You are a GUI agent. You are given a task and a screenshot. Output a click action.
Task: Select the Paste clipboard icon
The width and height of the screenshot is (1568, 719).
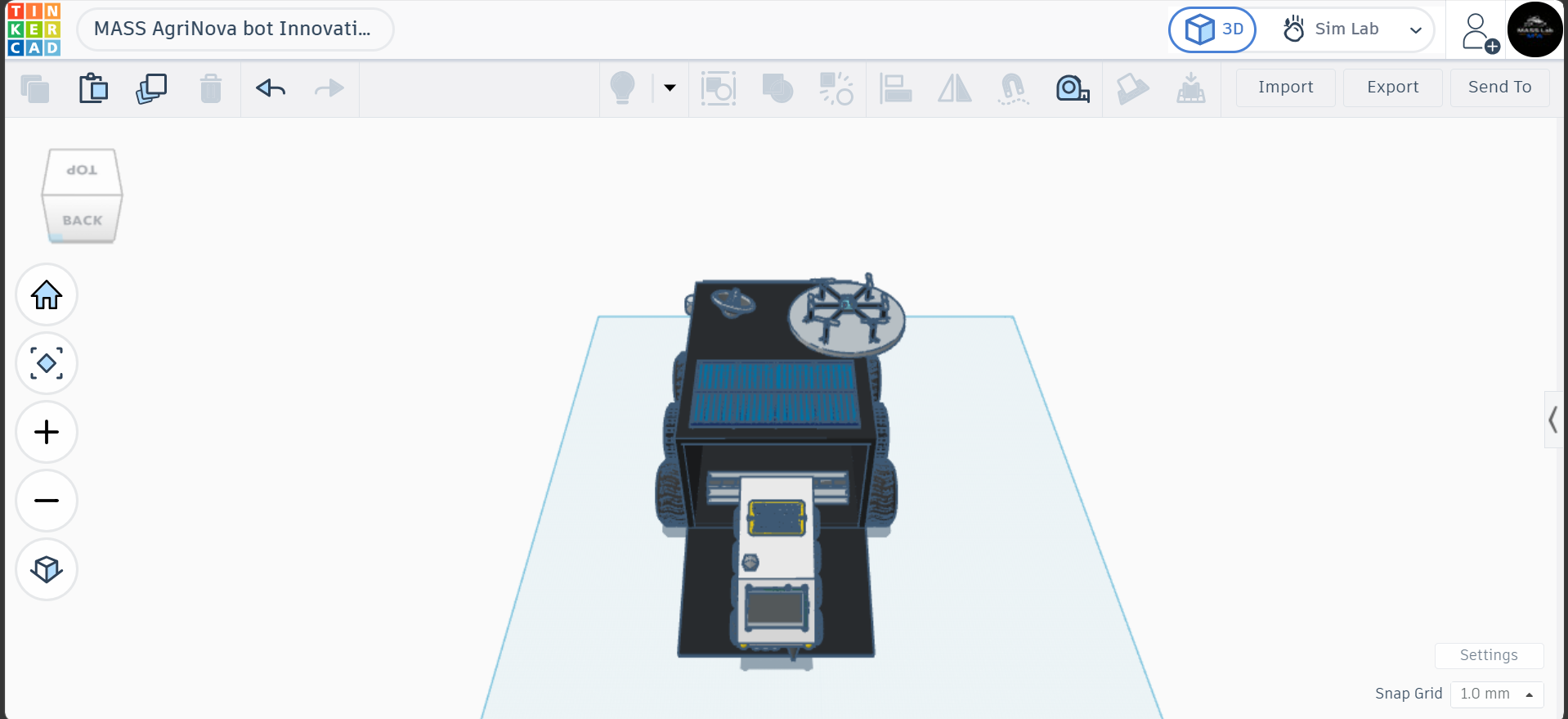[93, 88]
